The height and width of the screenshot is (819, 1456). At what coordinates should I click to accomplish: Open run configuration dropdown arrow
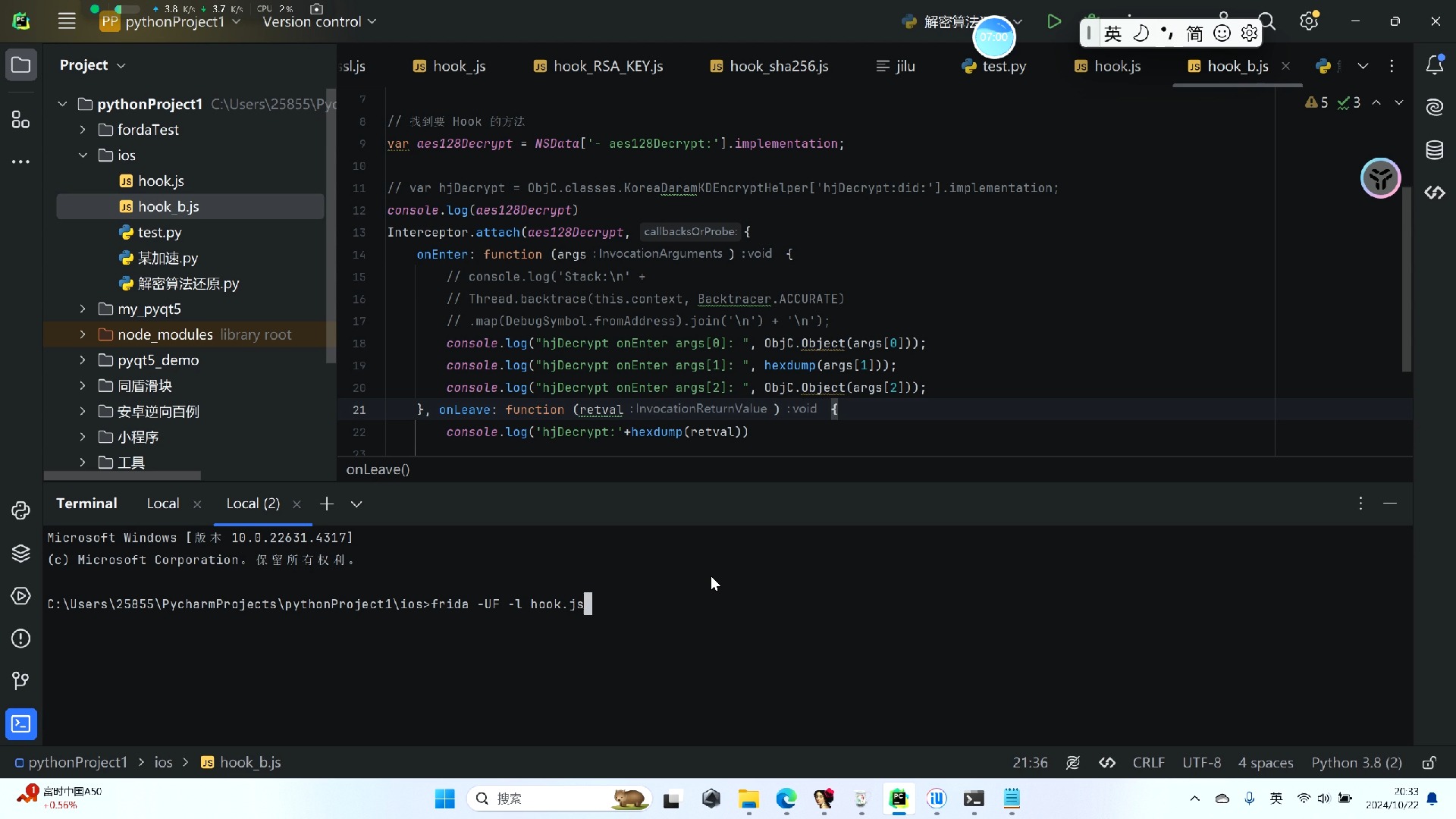1018,22
